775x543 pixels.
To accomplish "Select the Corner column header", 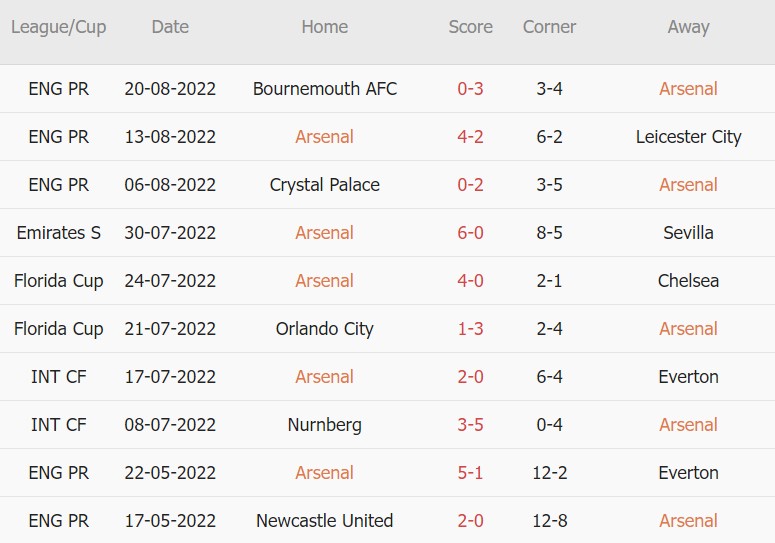I will 549,27.
